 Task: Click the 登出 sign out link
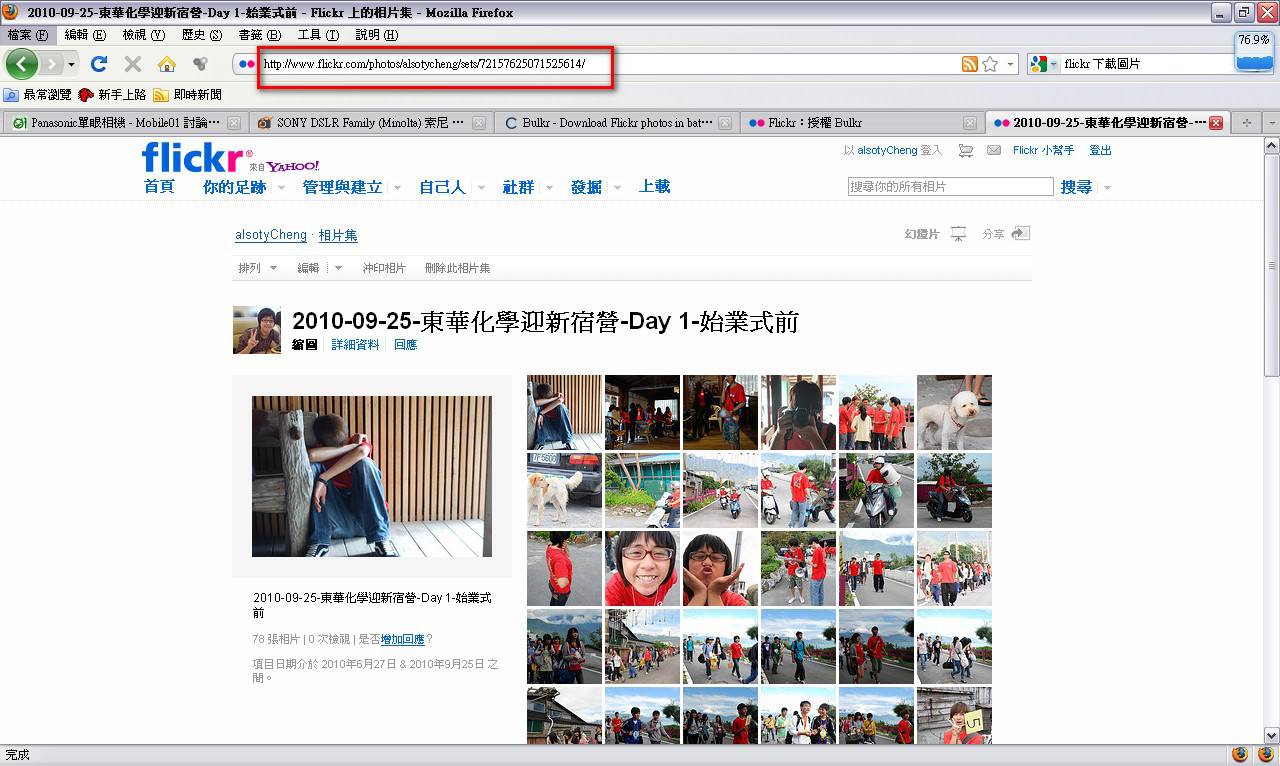[1100, 150]
